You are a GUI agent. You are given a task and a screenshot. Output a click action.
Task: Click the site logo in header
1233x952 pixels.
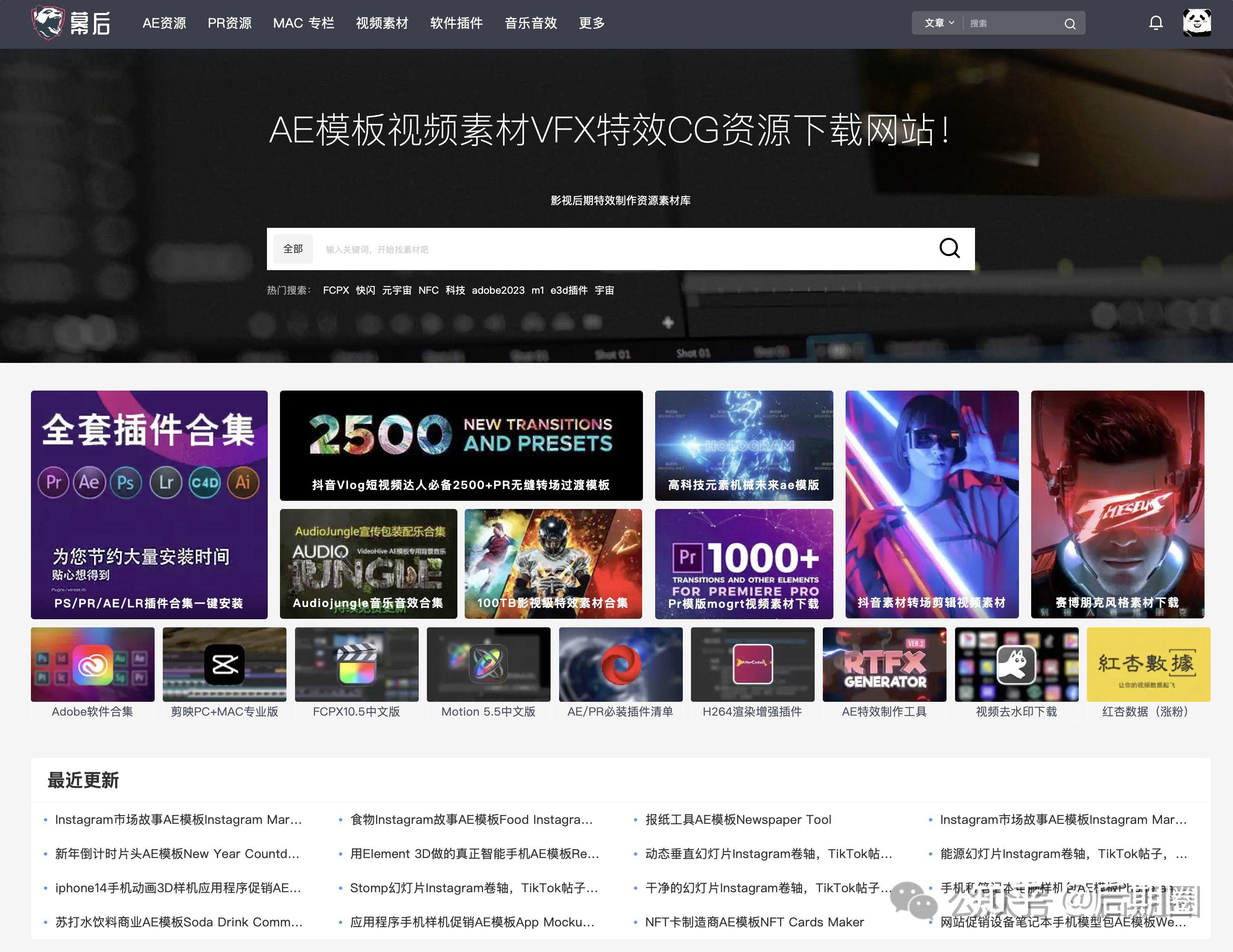71,23
